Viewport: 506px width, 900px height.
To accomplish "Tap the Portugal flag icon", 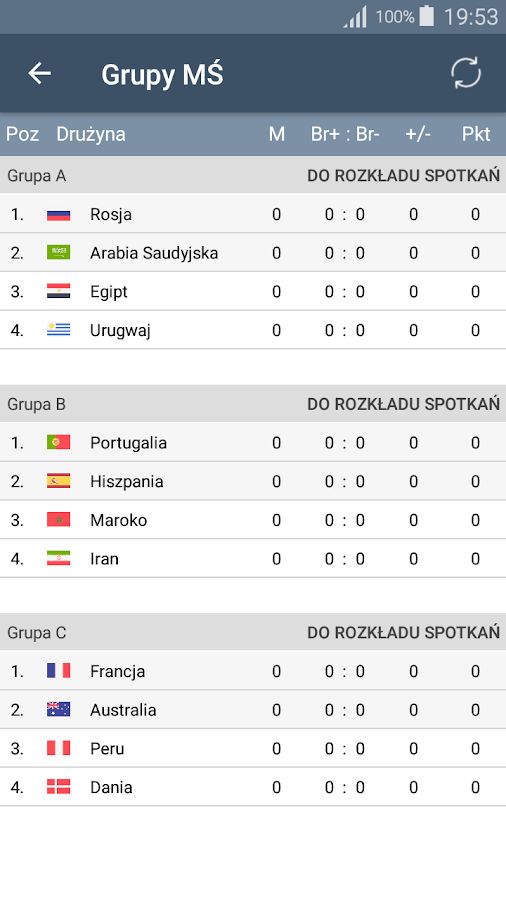I will coord(59,443).
